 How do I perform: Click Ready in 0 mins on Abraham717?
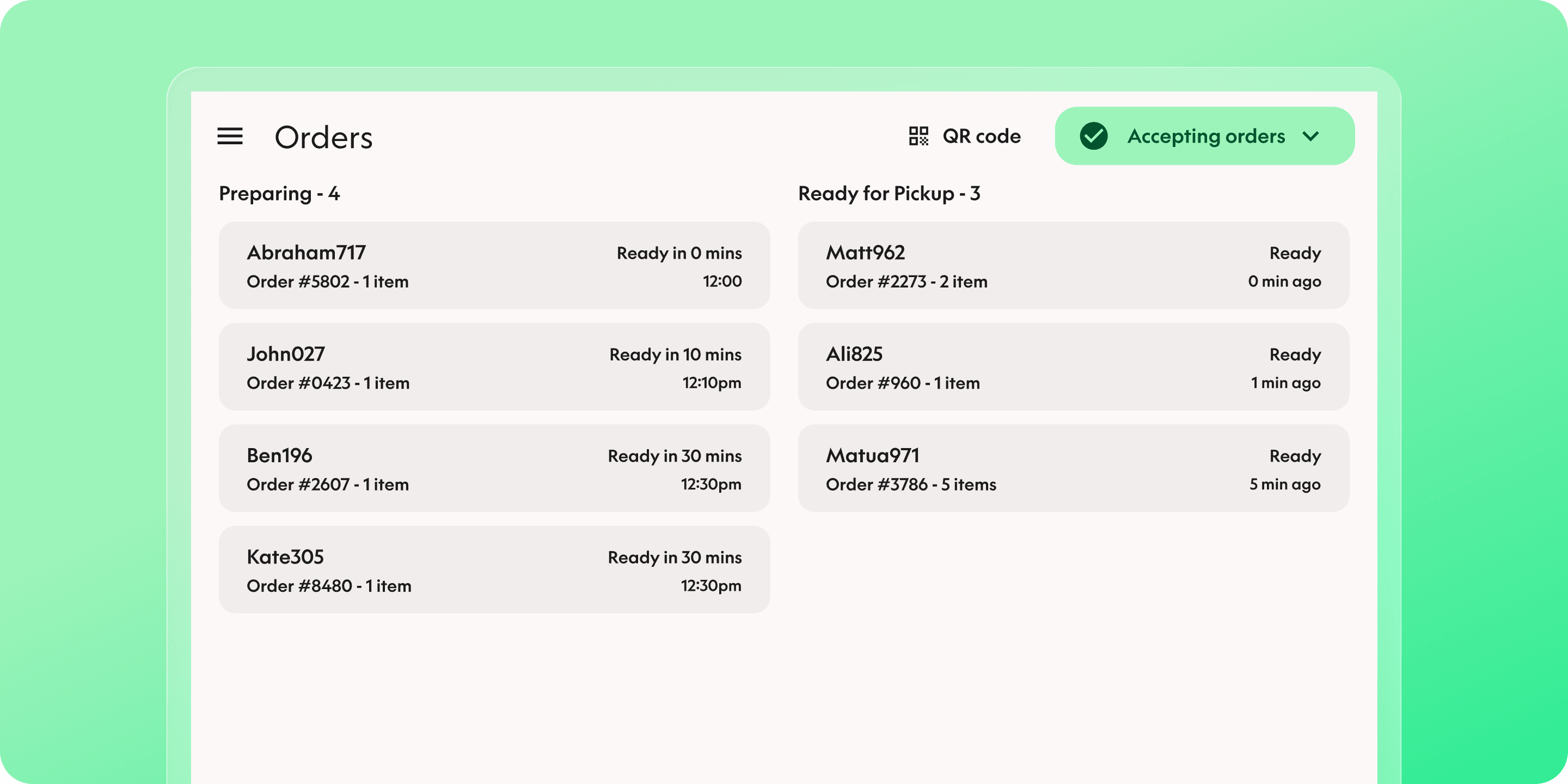[x=679, y=253]
